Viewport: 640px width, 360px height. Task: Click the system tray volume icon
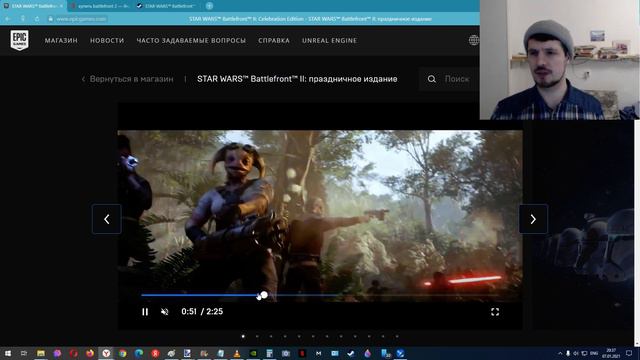[x=576, y=353]
